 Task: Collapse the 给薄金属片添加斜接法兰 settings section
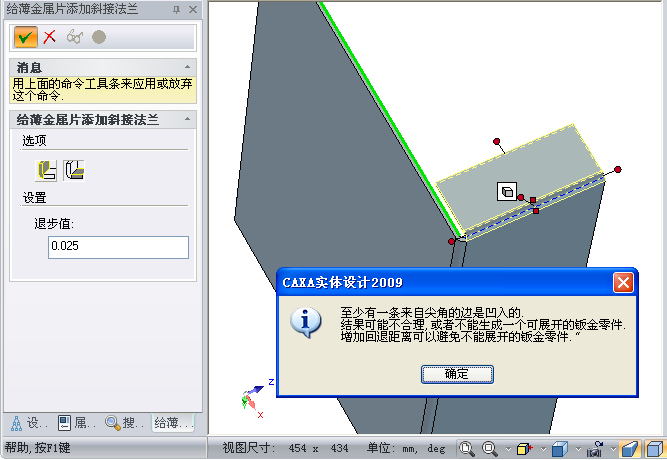[187, 119]
